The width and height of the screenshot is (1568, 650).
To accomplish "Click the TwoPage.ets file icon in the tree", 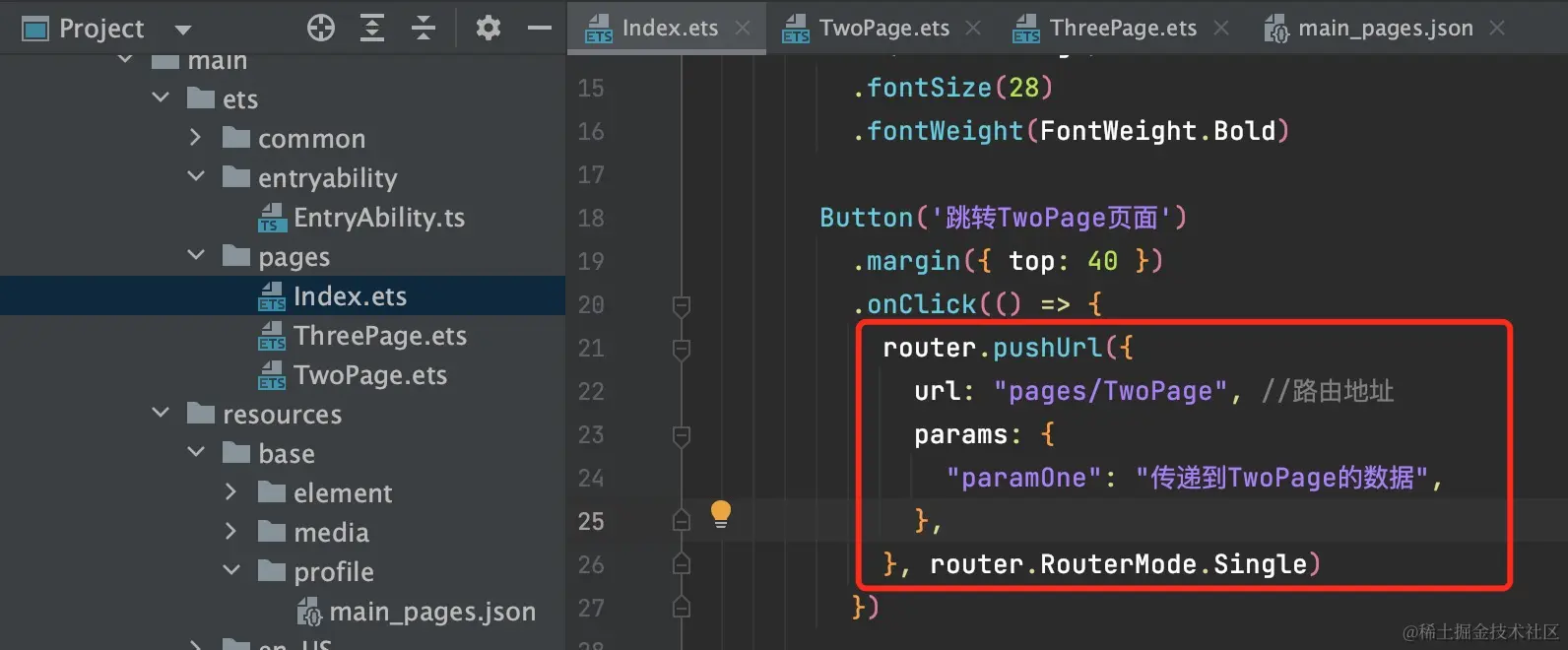I will 272,375.
